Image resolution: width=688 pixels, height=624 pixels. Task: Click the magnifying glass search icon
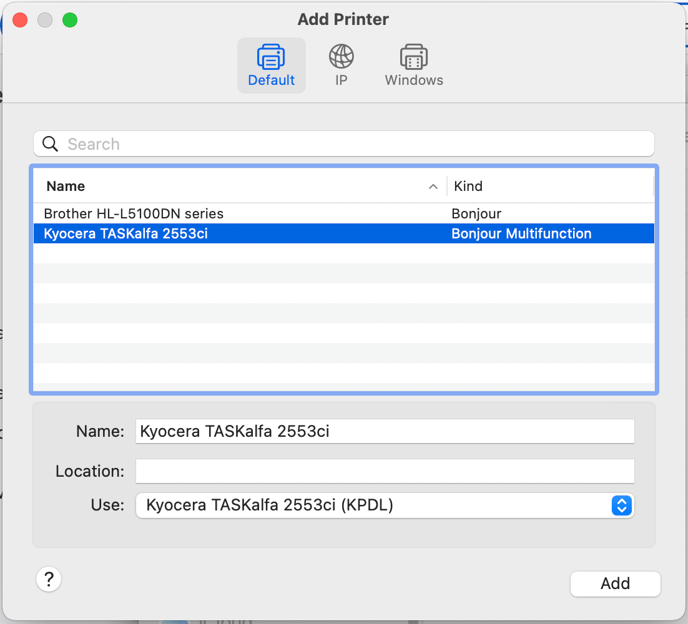click(x=50, y=143)
